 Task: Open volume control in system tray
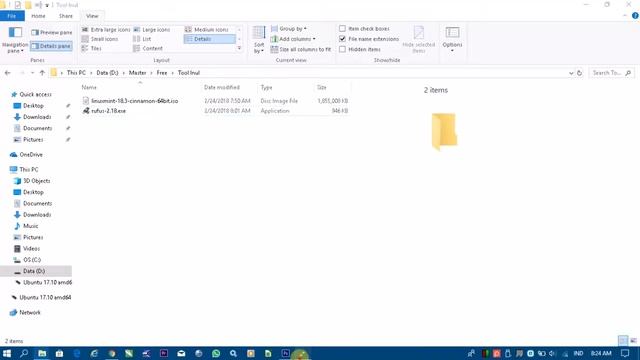[x=553, y=353]
